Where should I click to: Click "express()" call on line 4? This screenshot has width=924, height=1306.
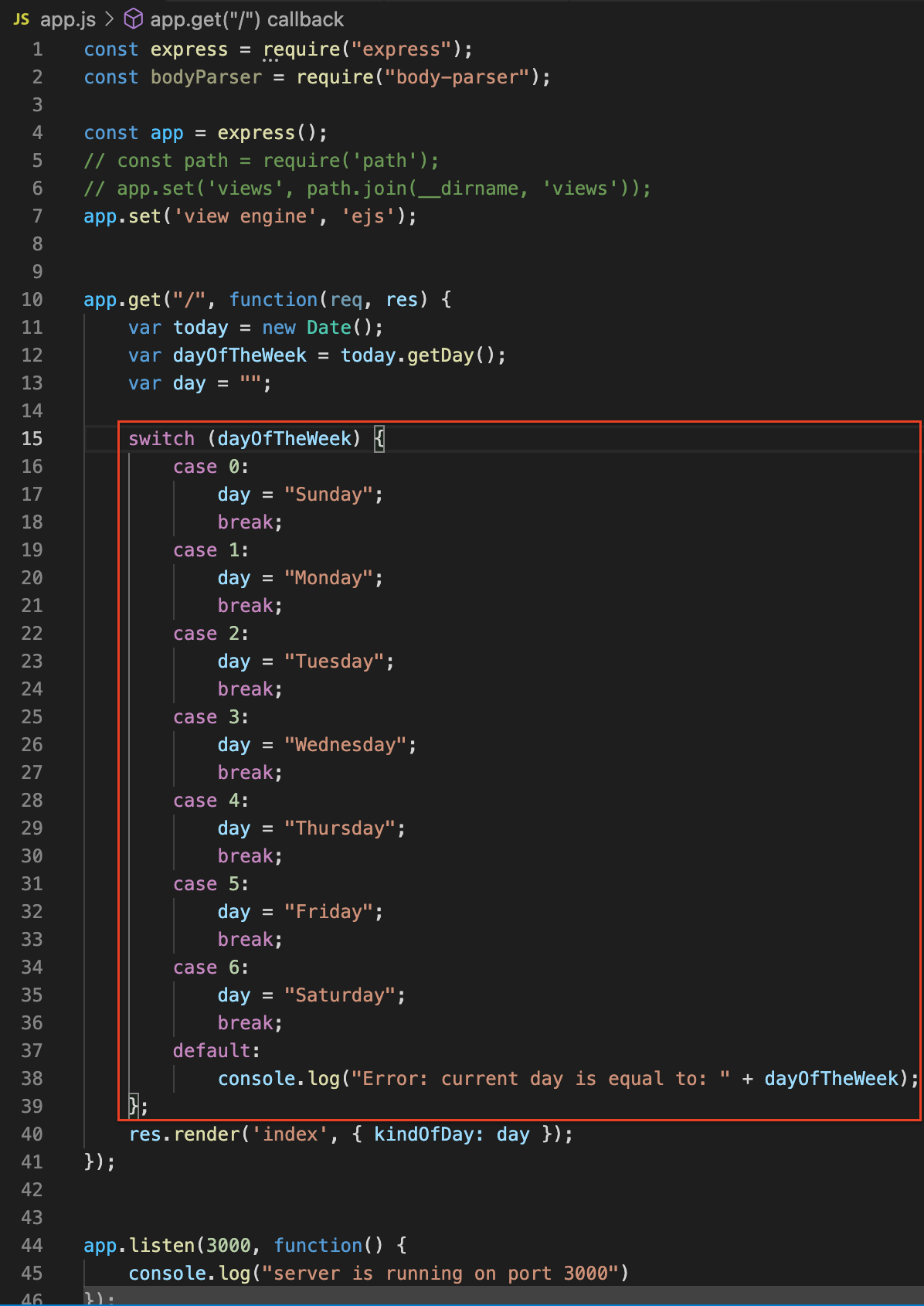pos(267,133)
